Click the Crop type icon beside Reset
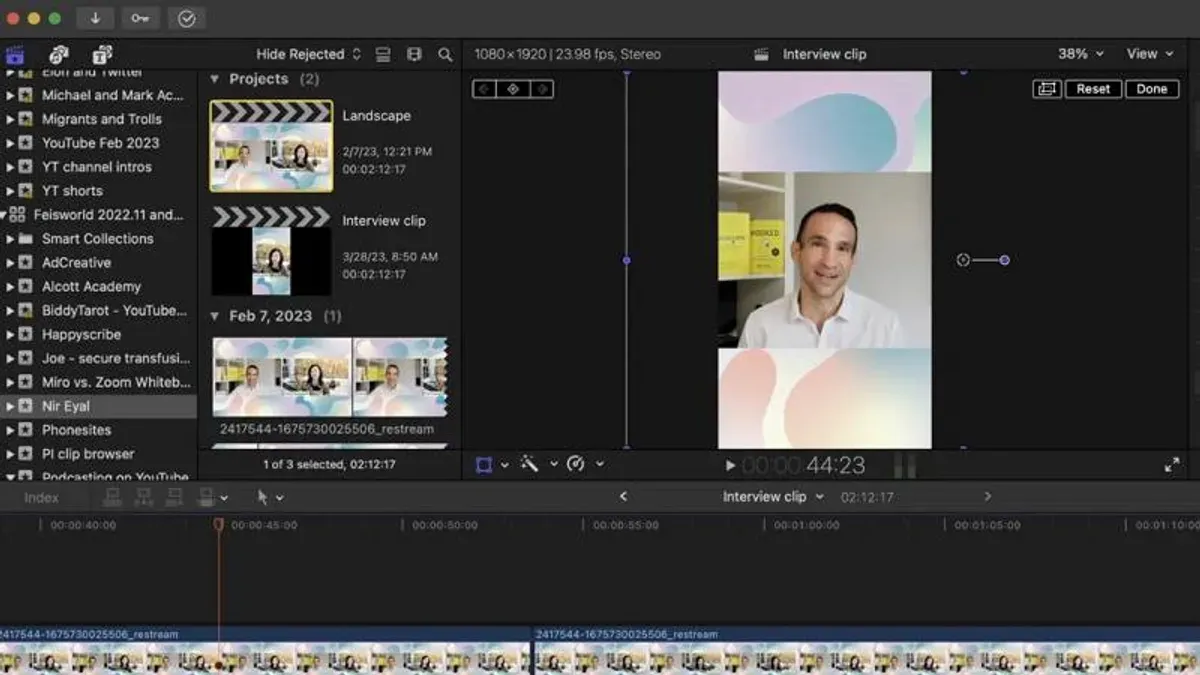This screenshot has height=675, width=1200. [1047, 89]
